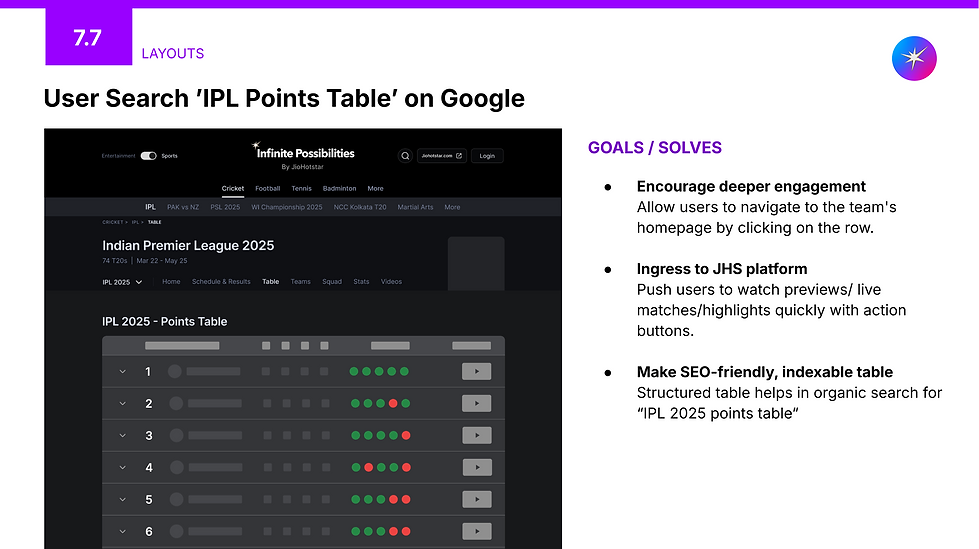
Task: Play video for rank 2 team
Action: pos(476,403)
